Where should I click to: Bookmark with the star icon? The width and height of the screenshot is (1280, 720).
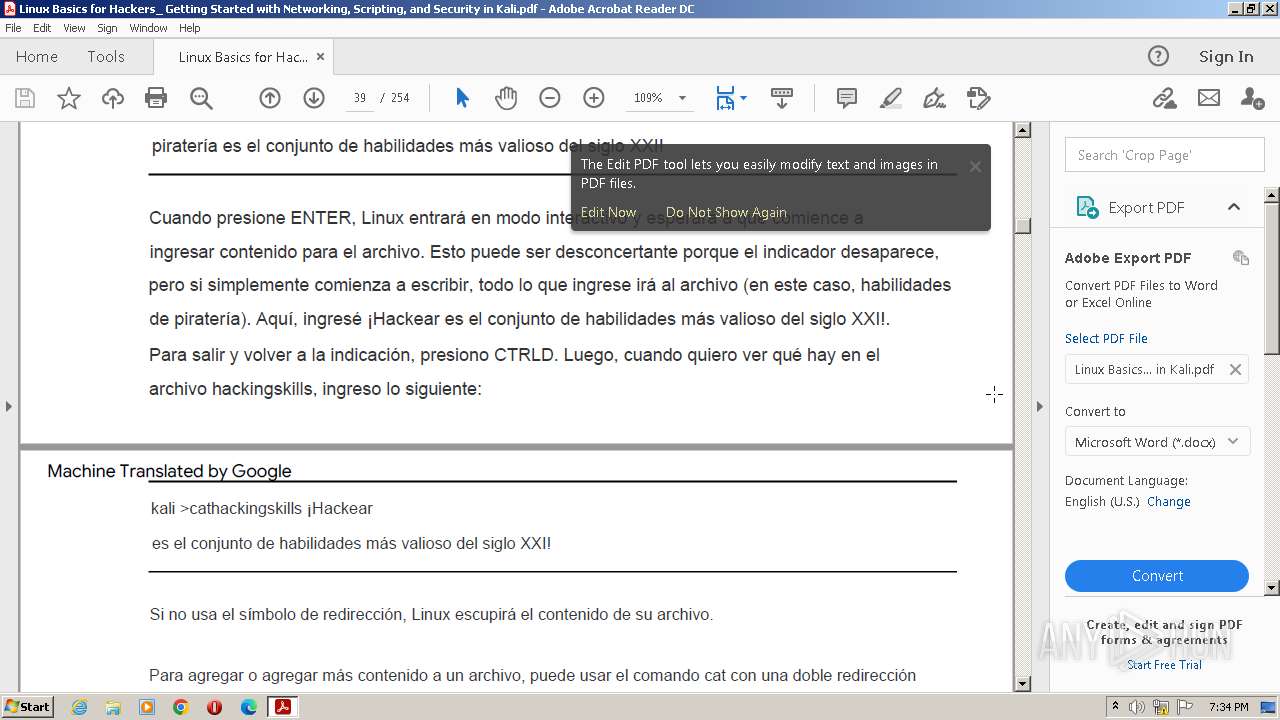(x=69, y=98)
